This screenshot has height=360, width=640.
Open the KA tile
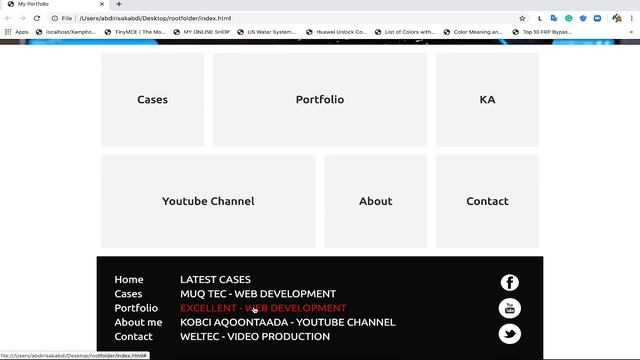point(487,99)
